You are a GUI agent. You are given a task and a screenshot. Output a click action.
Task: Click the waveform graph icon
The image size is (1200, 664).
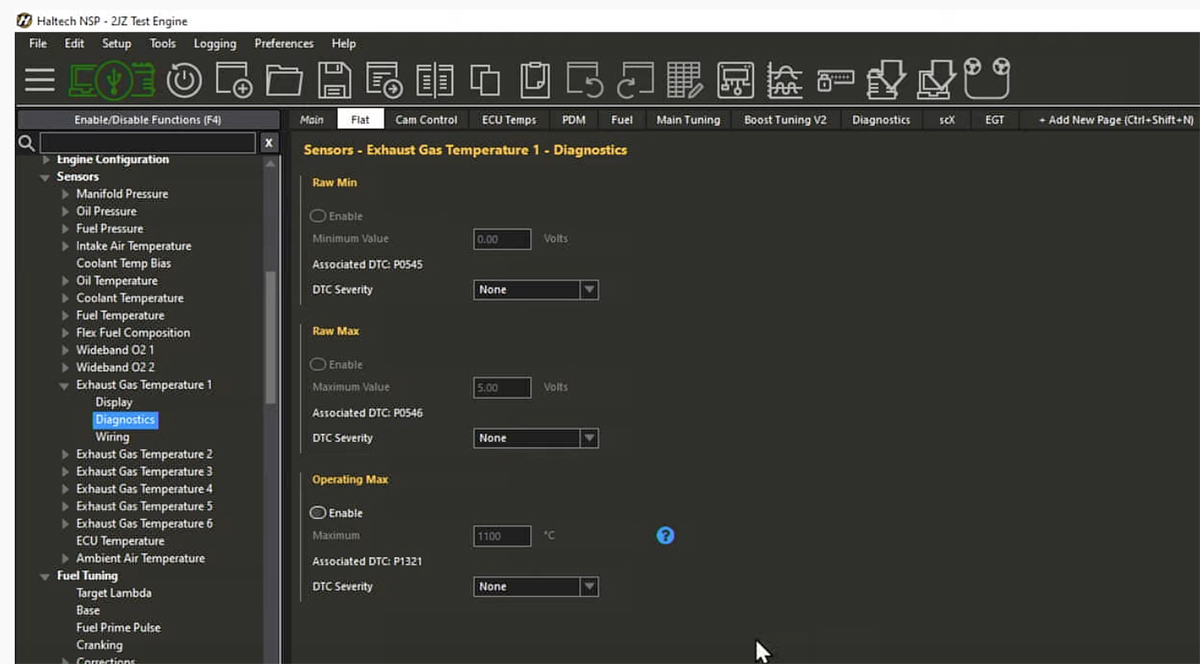coord(785,80)
